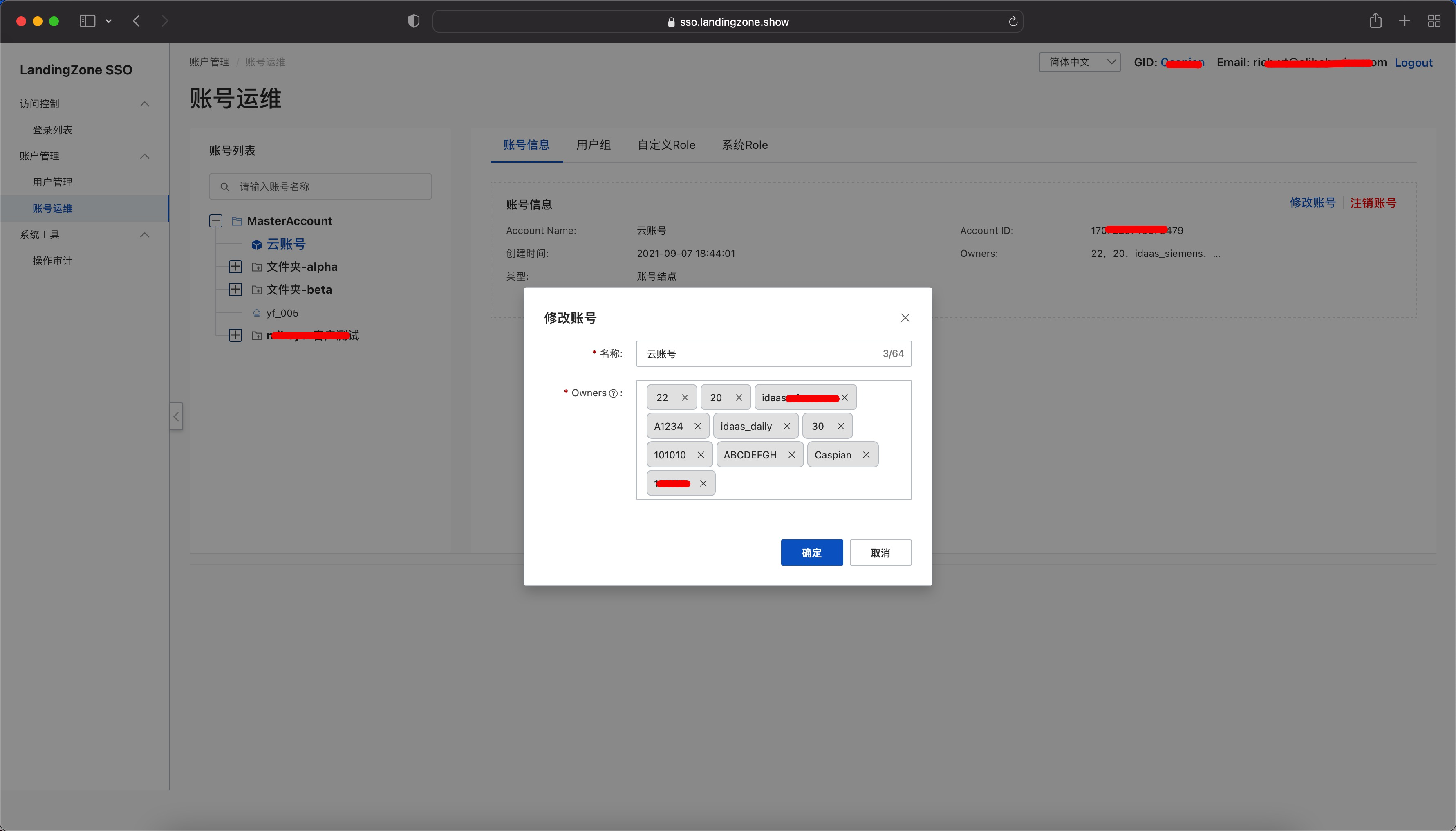
Task: Click the Safari share icon
Action: 1375,21
